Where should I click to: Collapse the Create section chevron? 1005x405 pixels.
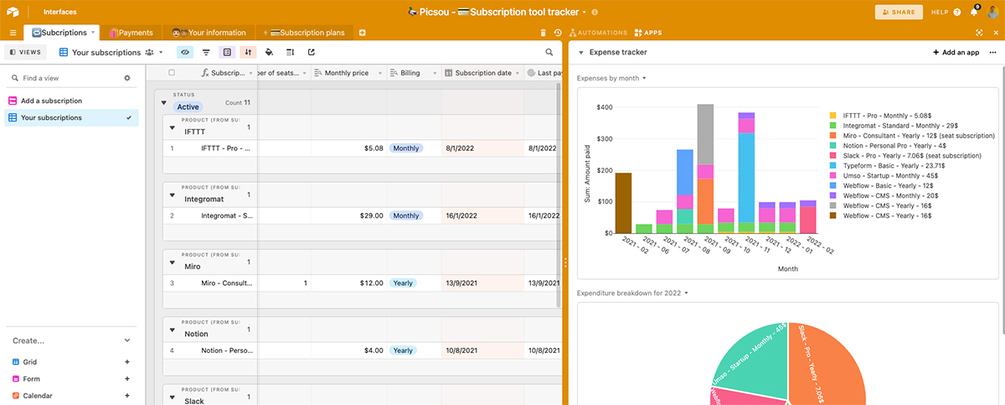(127, 341)
